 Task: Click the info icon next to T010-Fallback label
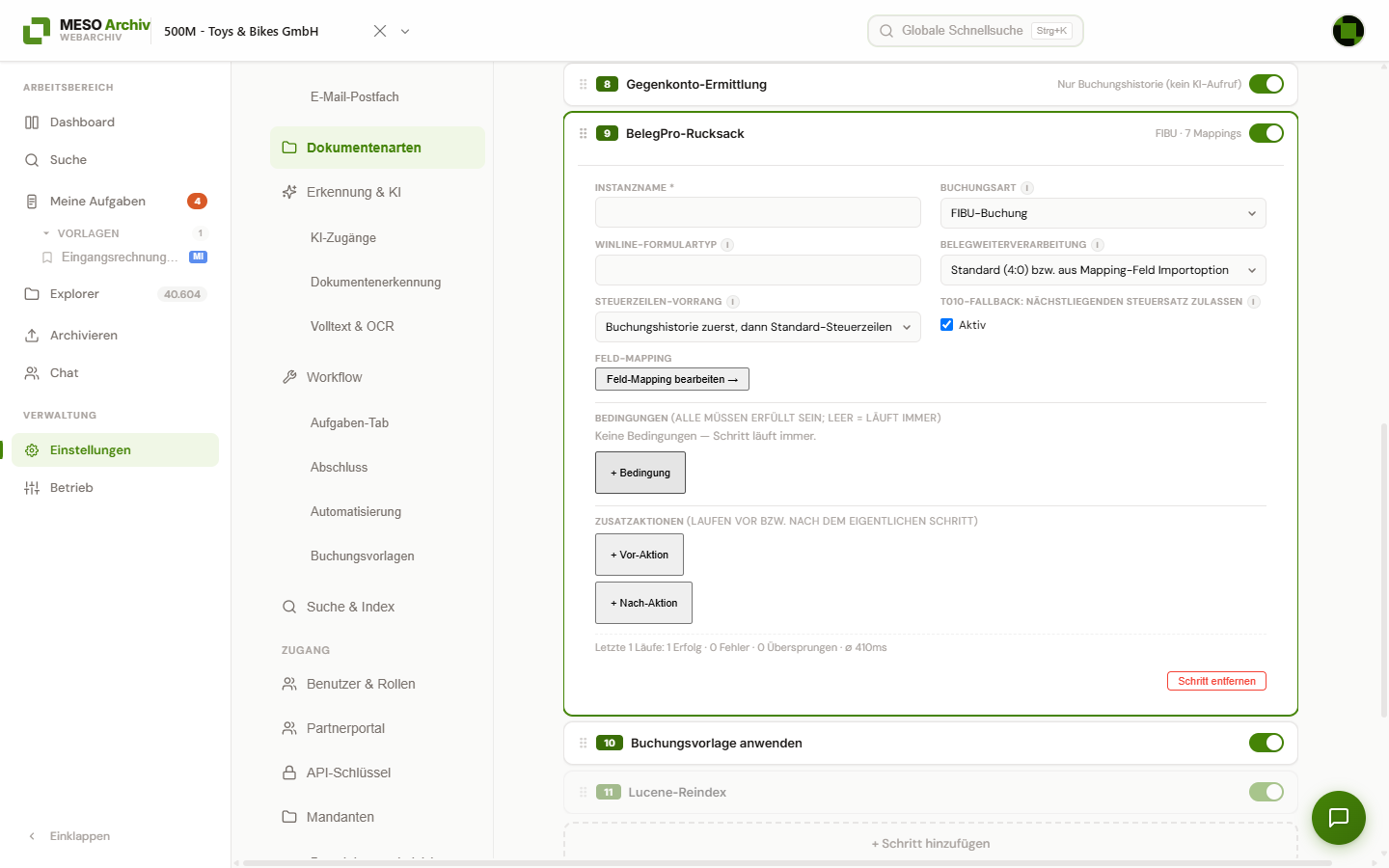1254,302
